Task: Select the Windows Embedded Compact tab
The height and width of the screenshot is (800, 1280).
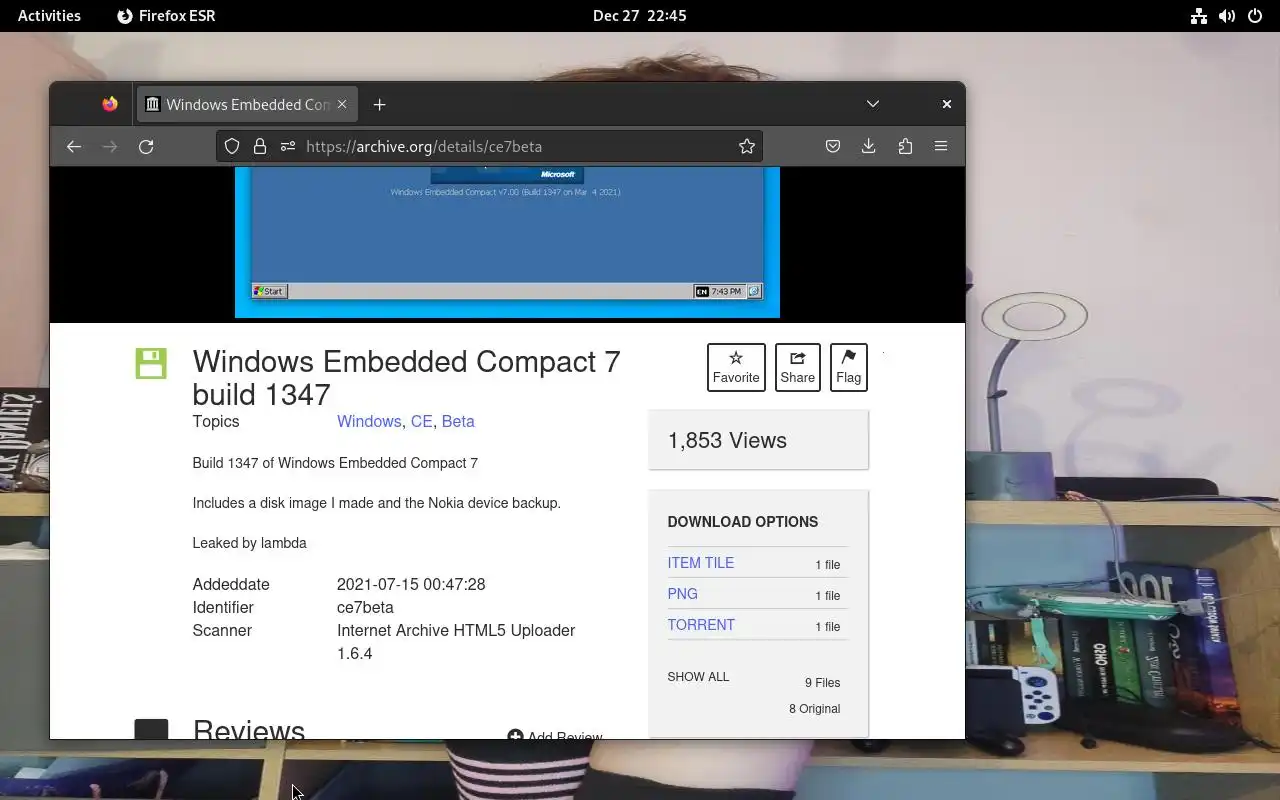Action: (246, 104)
